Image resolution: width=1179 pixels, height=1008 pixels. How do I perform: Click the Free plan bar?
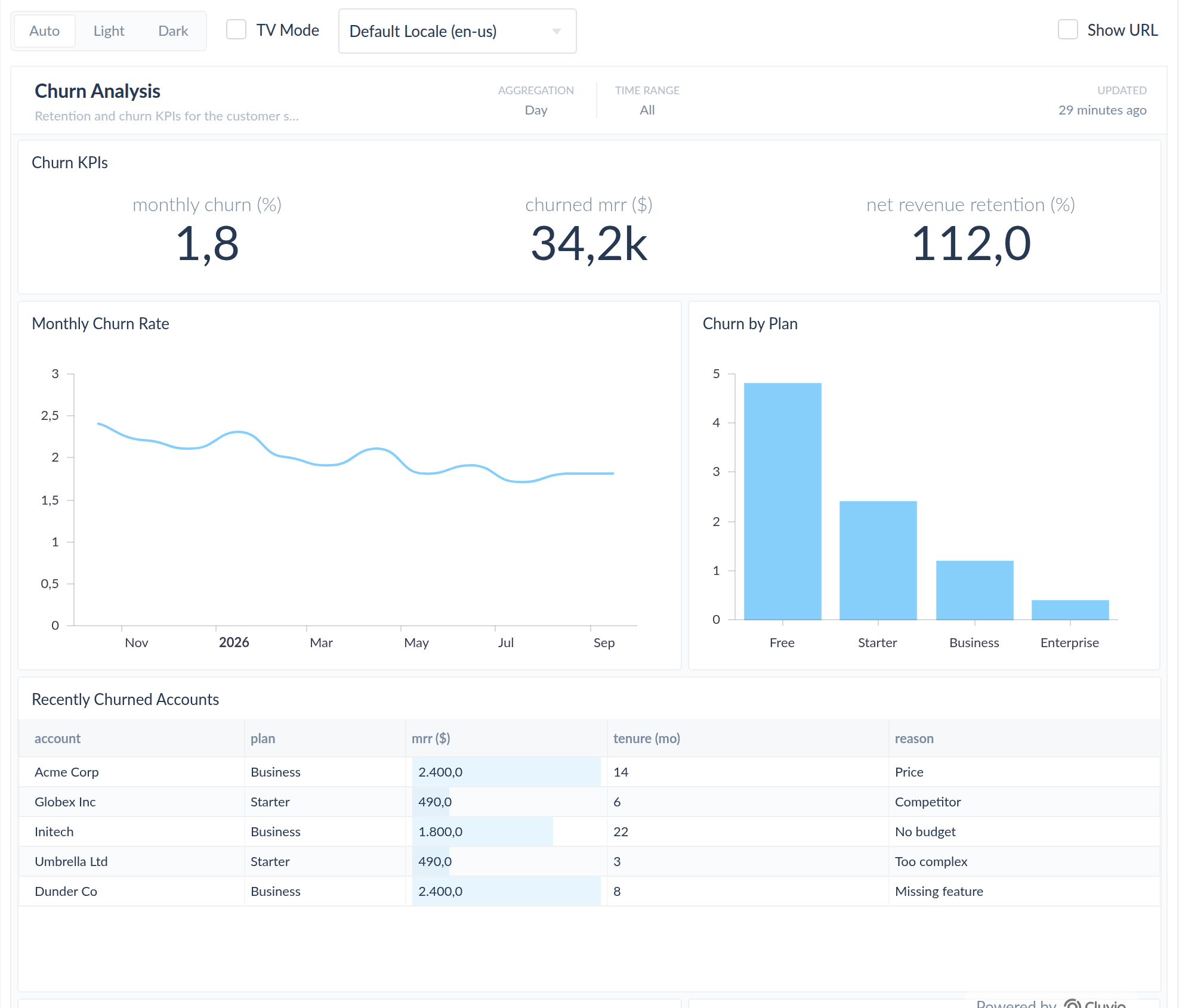pos(782,501)
